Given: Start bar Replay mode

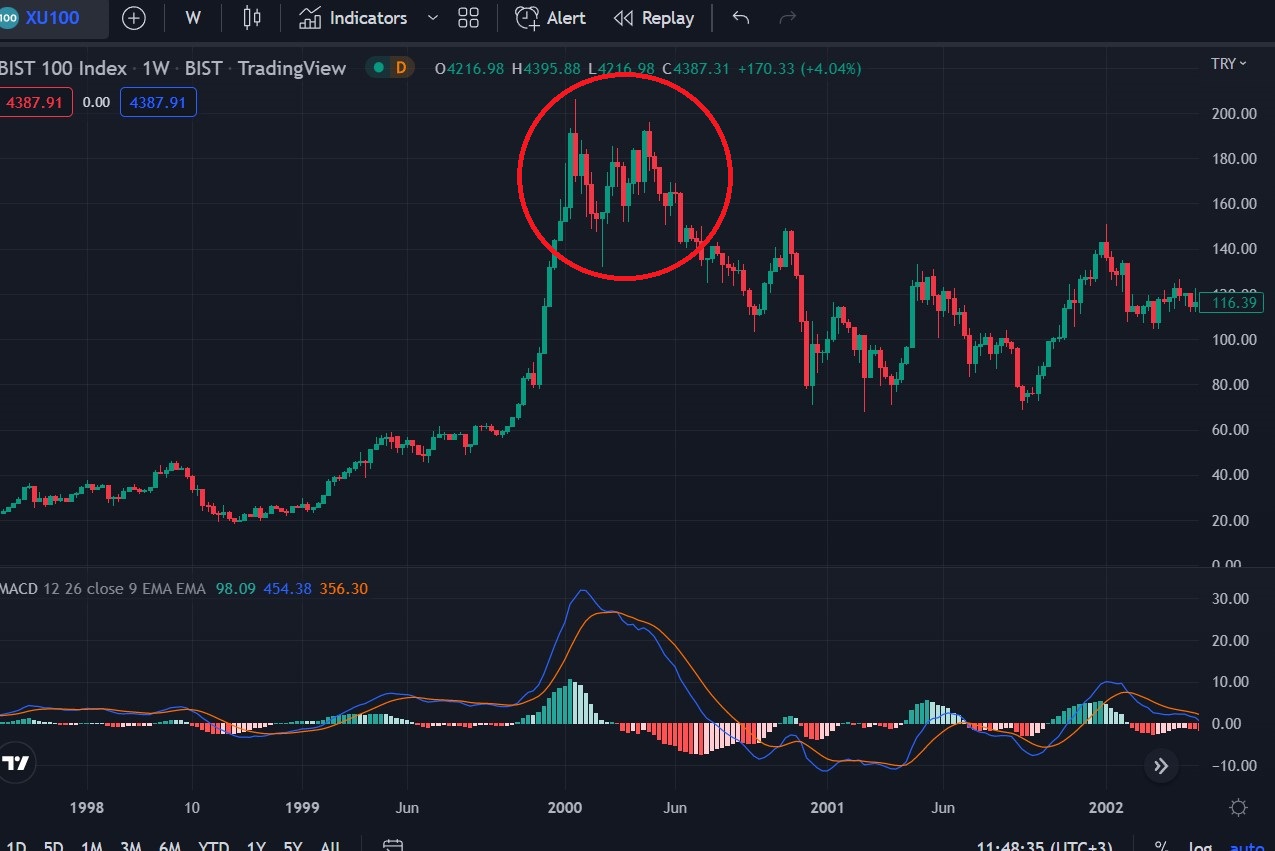Looking at the screenshot, I should [654, 18].
